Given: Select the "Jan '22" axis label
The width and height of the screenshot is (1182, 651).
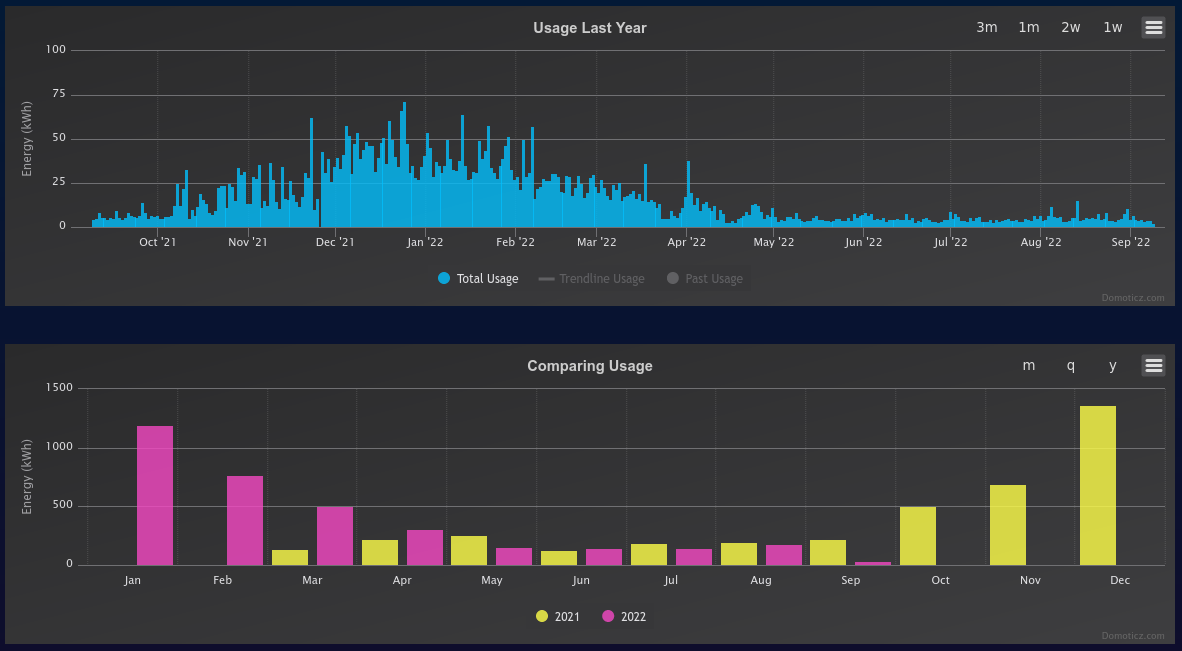Looking at the screenshot, I should pyautogui.click(x=425, y=242).
